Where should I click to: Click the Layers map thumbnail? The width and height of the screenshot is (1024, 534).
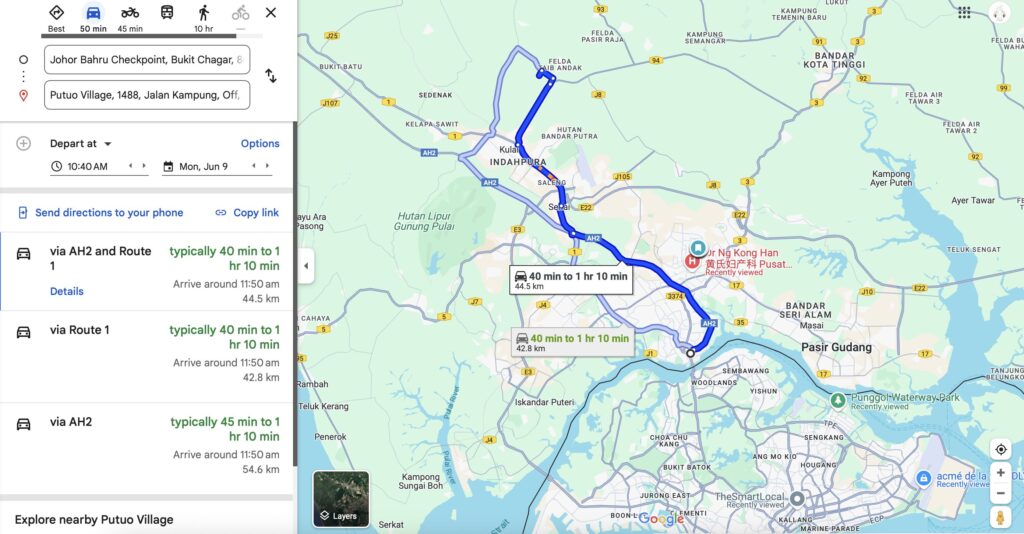(x=341, y=499)
